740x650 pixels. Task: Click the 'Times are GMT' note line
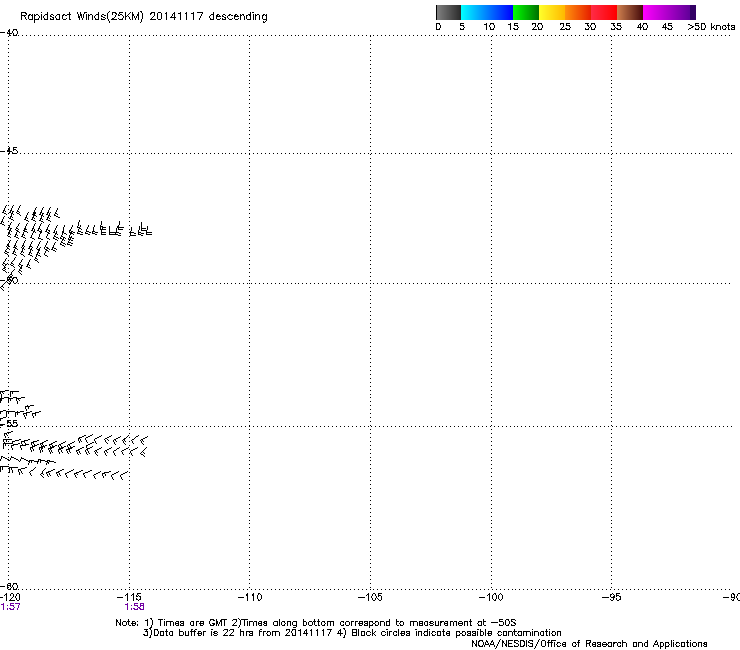coord(316,623)
